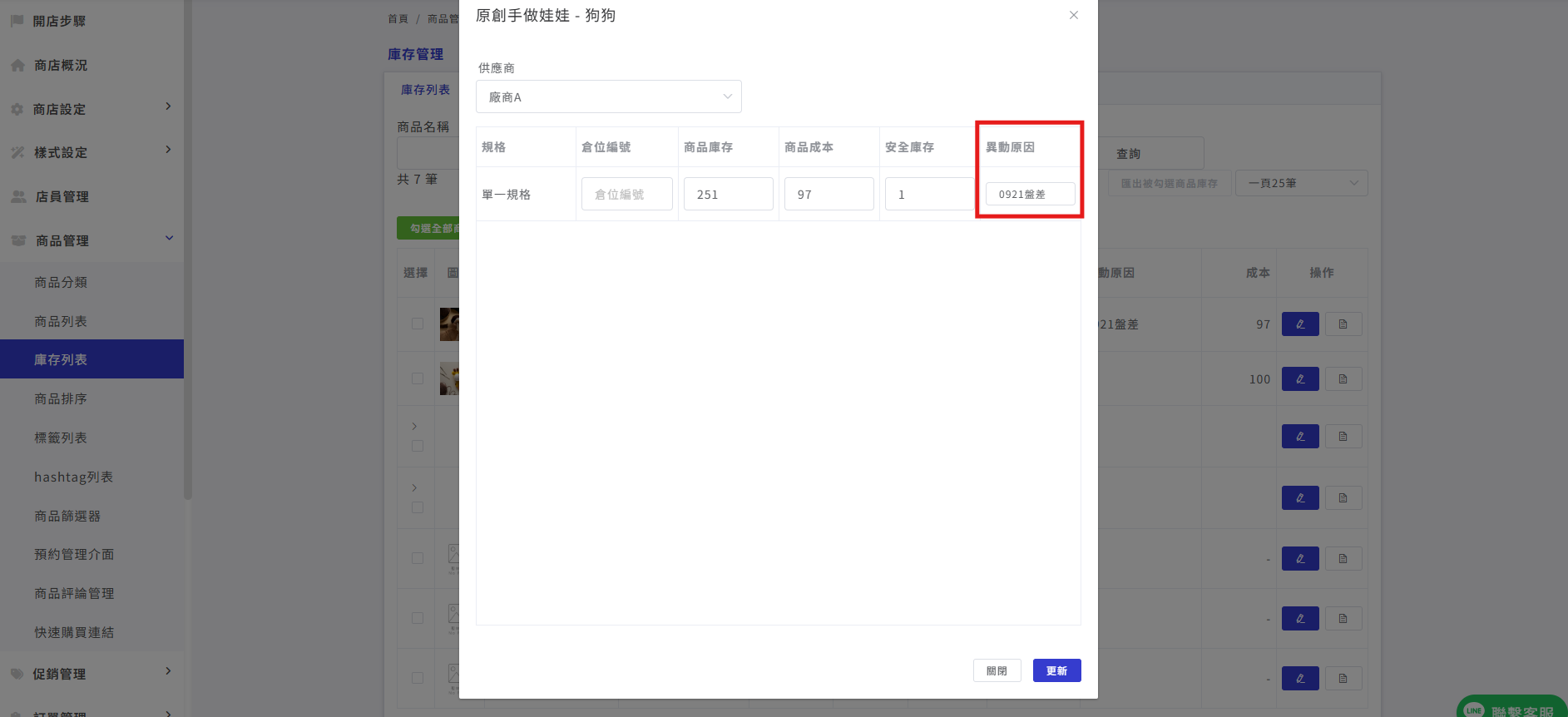Click the 開店步驟 flag icon in sidebar
The width and height of the screenshot is (1568, 717).
point(17,21)
